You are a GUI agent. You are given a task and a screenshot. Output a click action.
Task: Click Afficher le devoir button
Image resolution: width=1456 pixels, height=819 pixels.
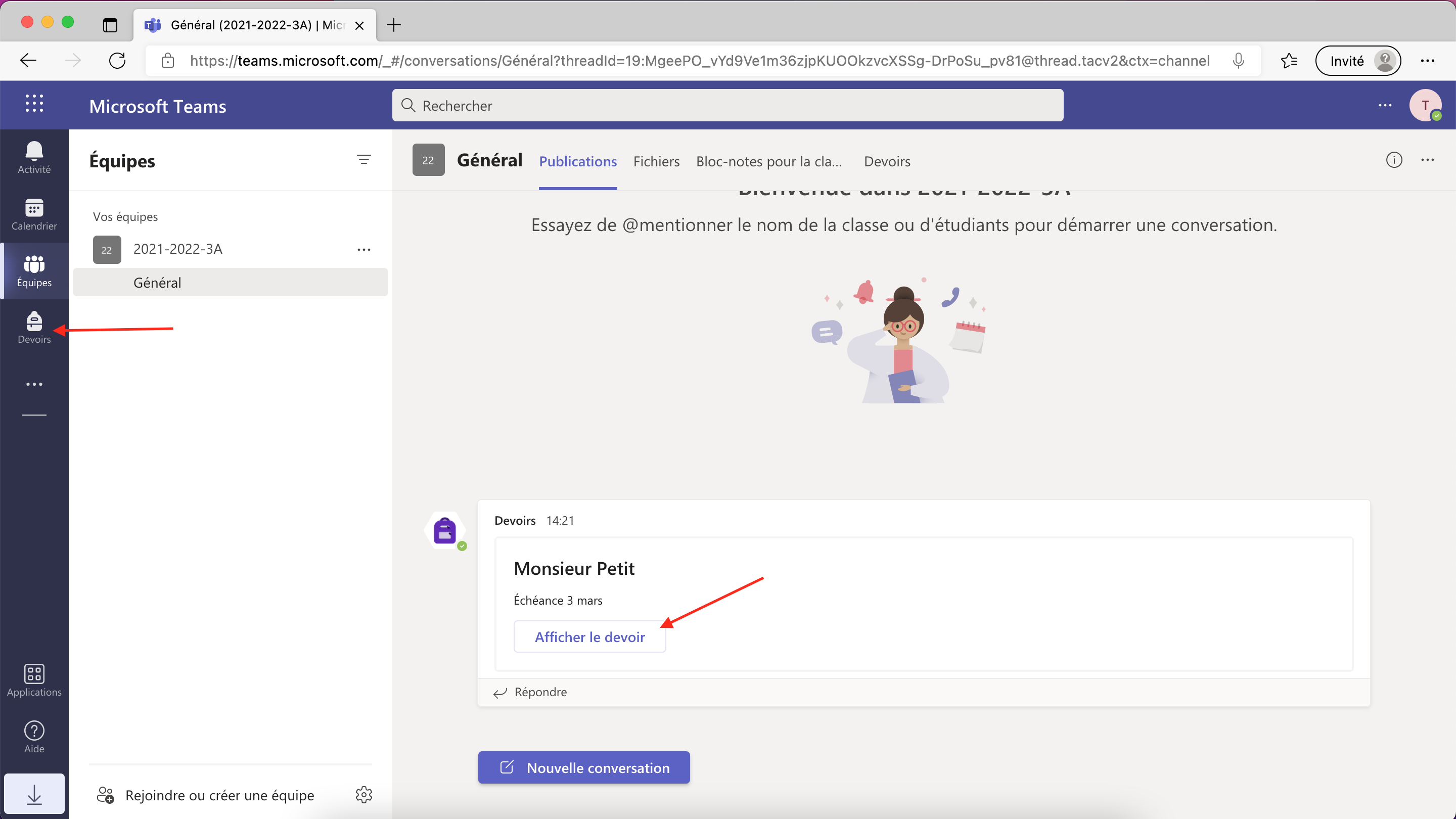click(x=589, y=636)
